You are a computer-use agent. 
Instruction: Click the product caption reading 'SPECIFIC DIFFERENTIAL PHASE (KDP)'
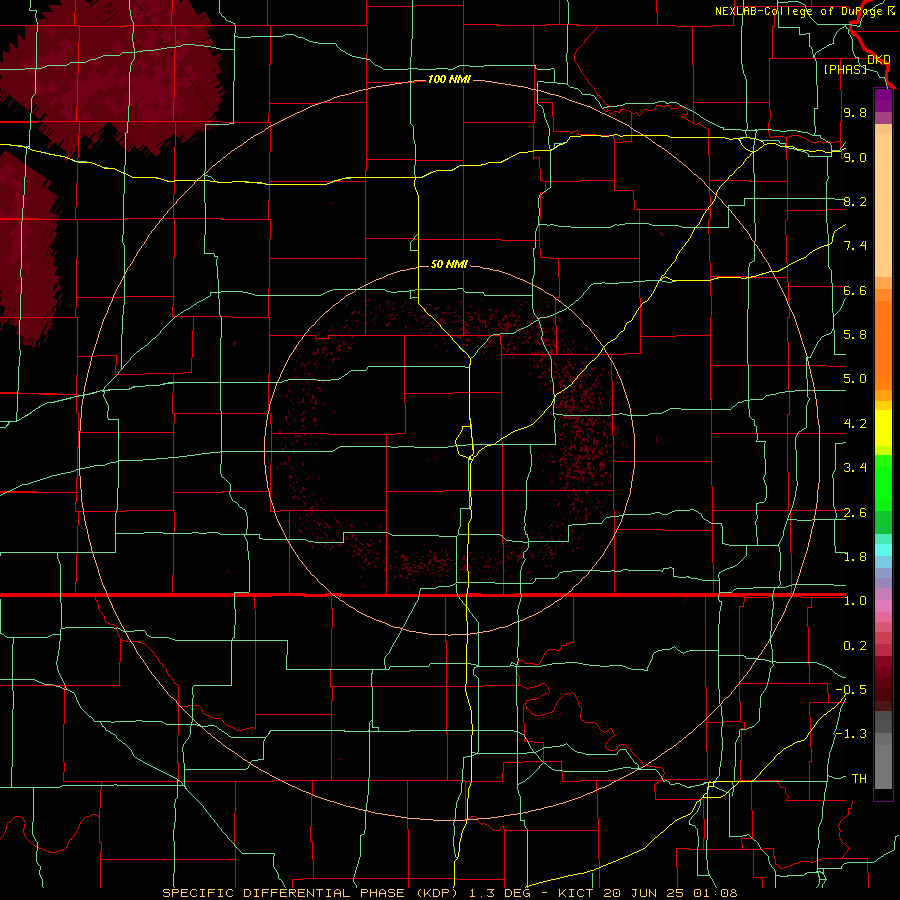pos(312,893)
